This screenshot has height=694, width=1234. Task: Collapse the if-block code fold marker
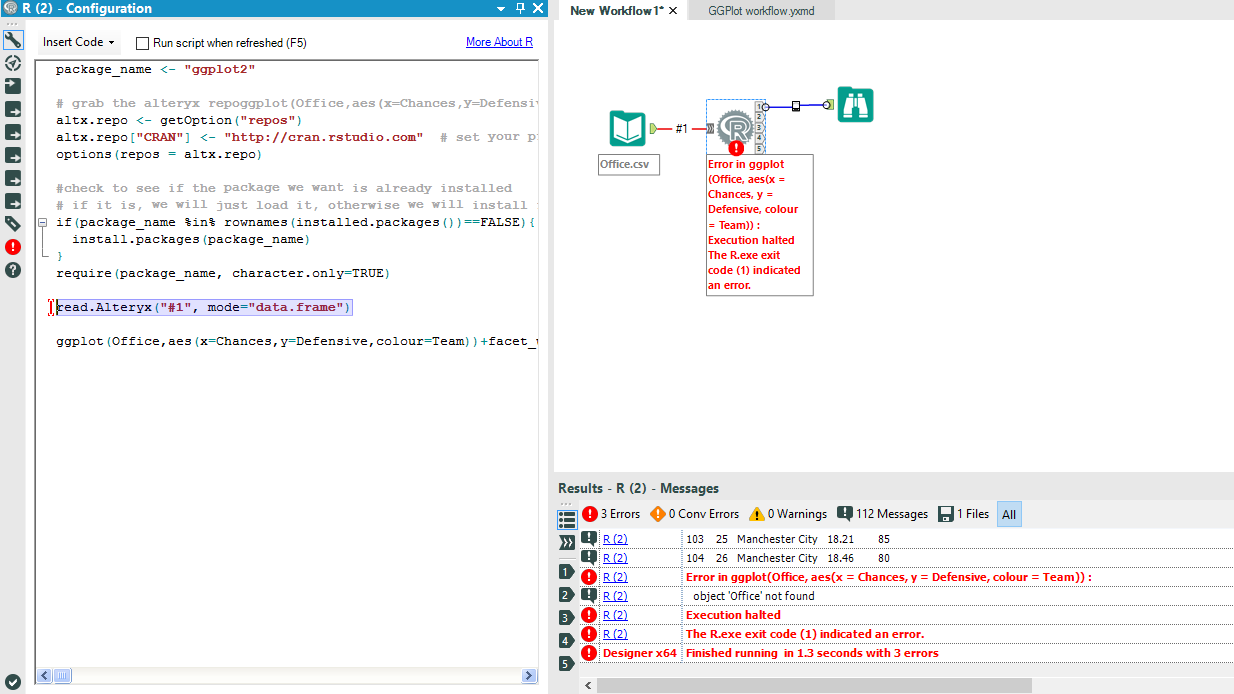[x=43, y=222]
